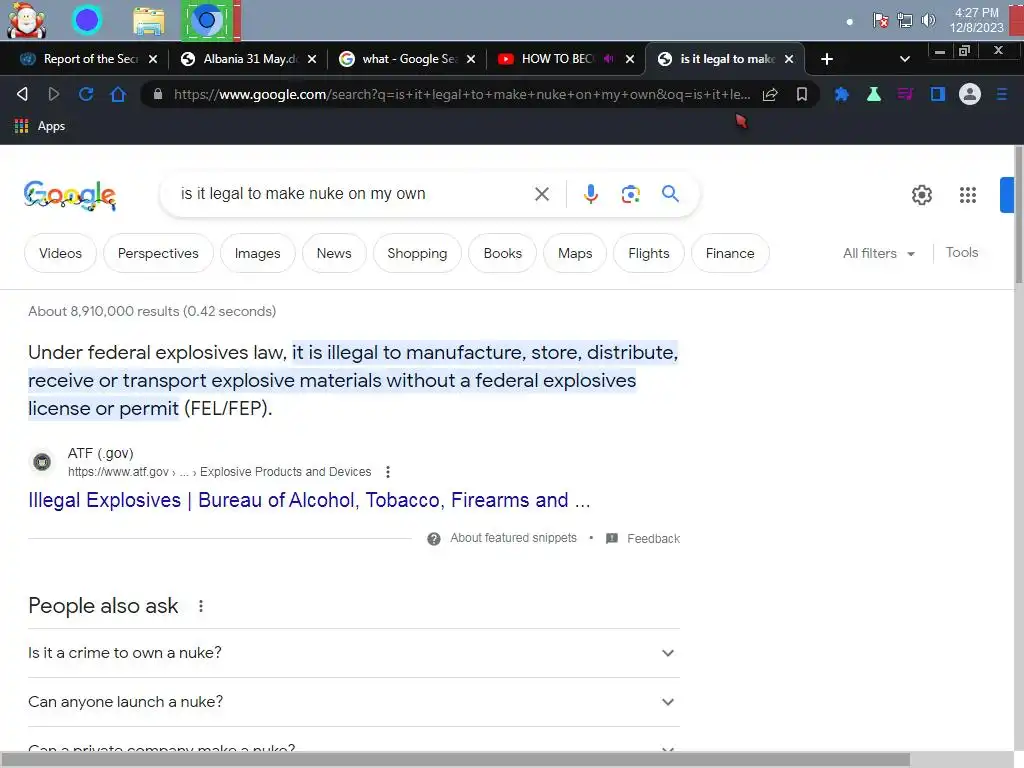Submit search with magnifier icon
The image size is (1024, 768).
click(670, 193)
